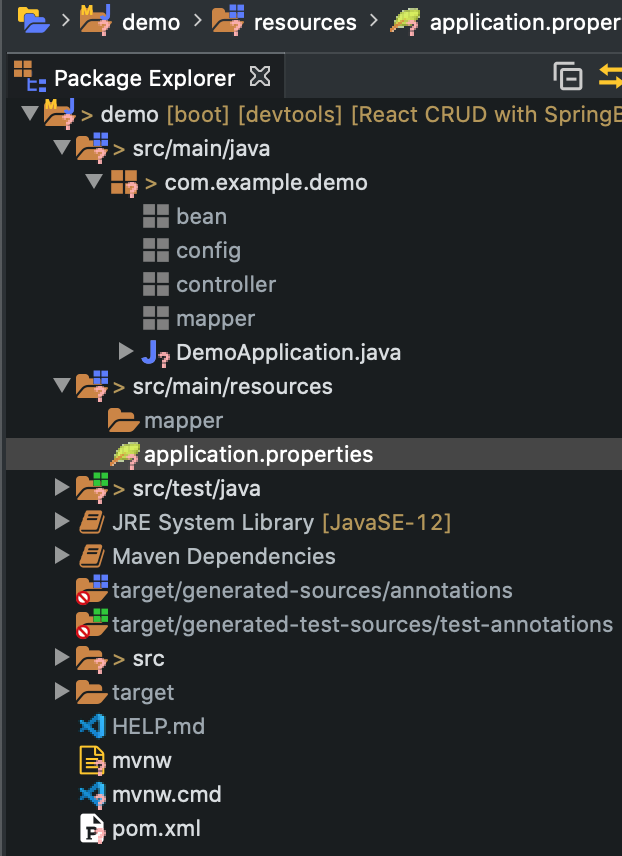Screen dimensions: 622x856
Task: Click the HELP.md file icon
Action: pyautogui.click(x=92, y=726)
